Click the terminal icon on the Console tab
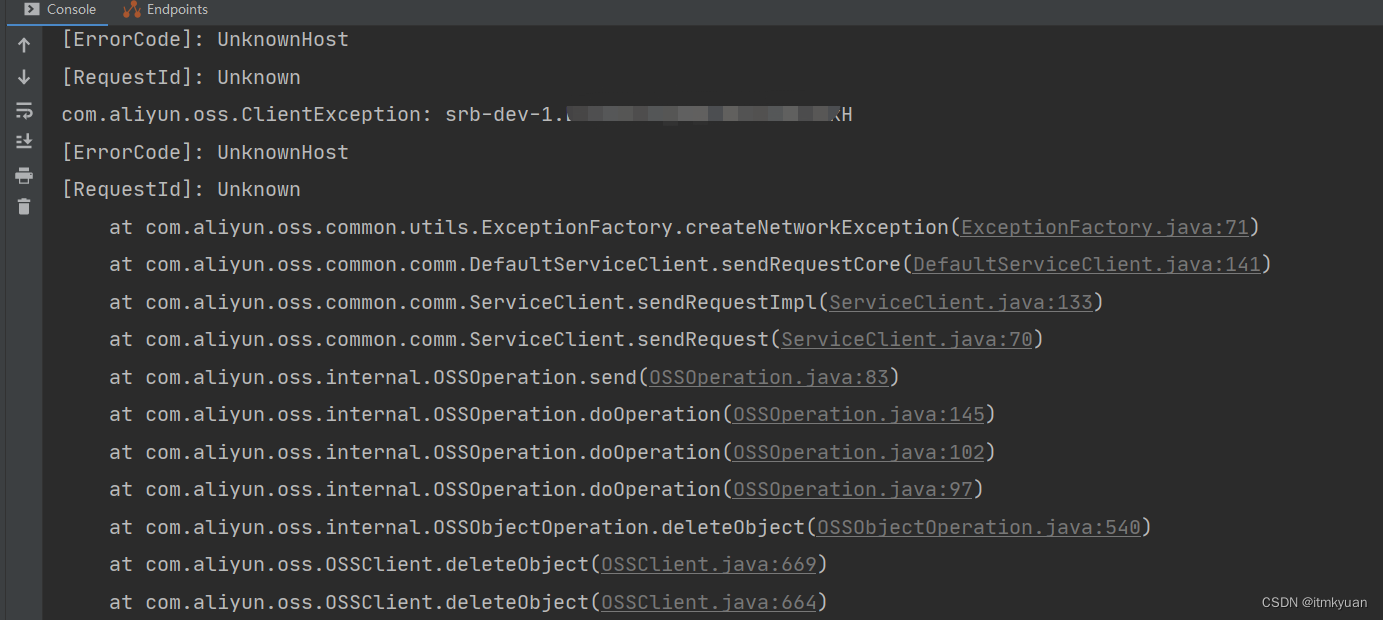This screenshot has width=1383, height=620. coord(31,10)
